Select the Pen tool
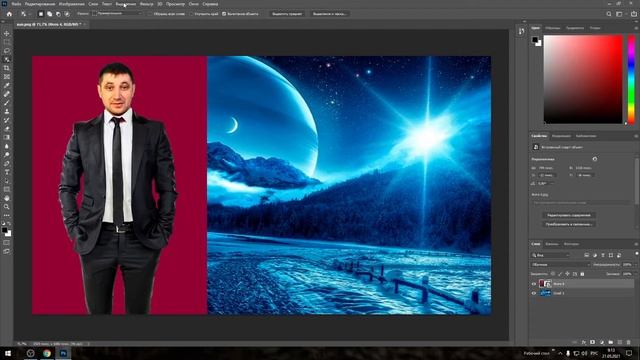Image resolution: width=640 pixels, height=360 pixels. tap(7, 164)
